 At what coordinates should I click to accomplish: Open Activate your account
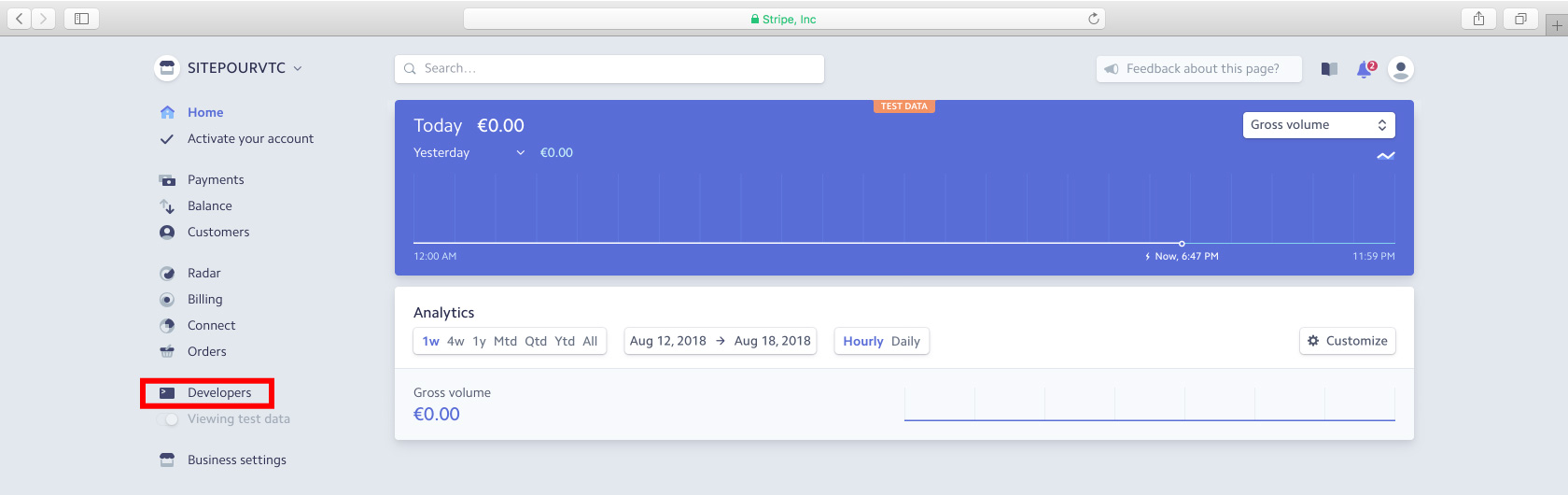pos(250,138)
